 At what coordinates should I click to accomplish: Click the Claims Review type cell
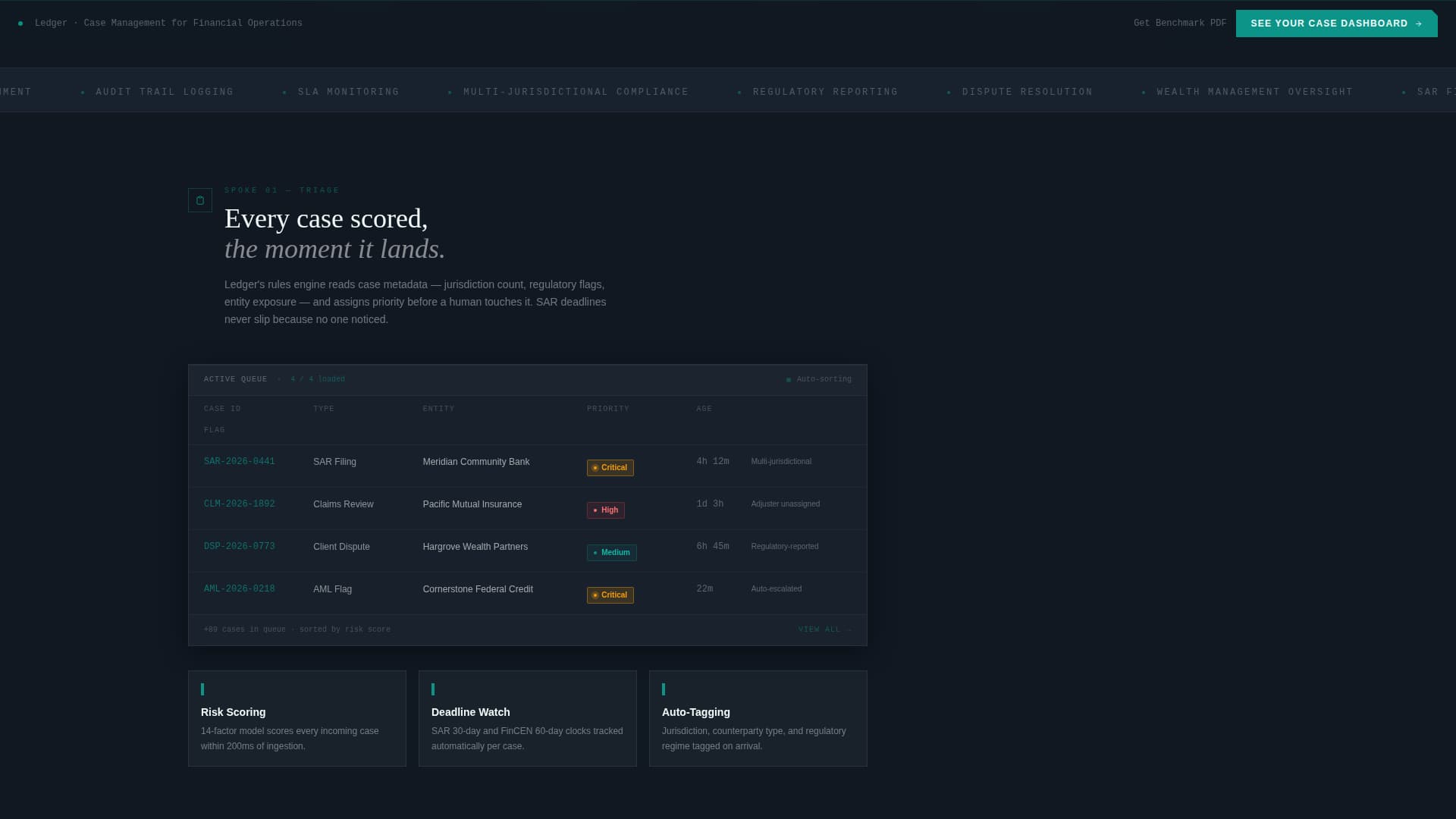[x=344, y=504]
